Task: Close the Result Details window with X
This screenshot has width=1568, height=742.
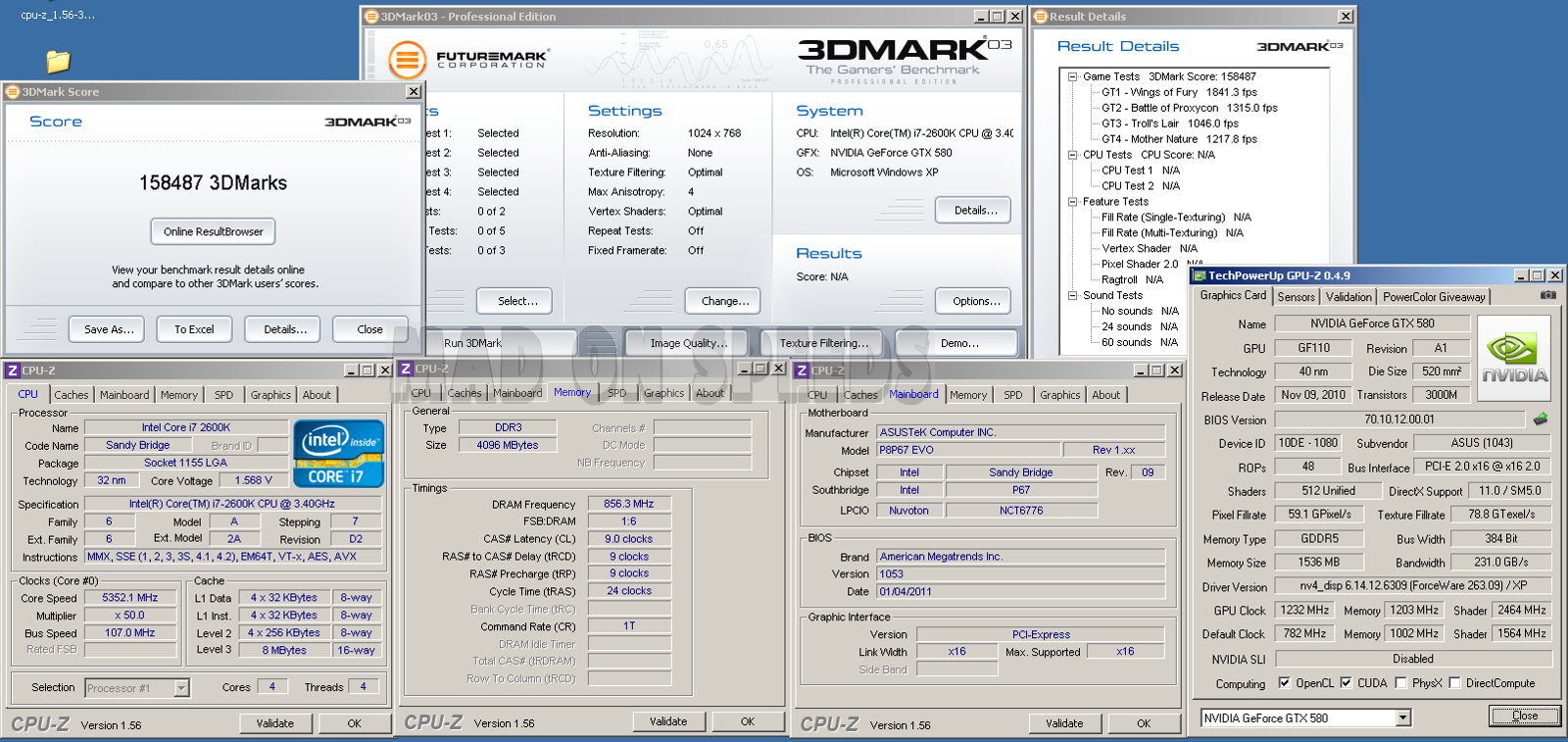Action: pos(1346,17)
